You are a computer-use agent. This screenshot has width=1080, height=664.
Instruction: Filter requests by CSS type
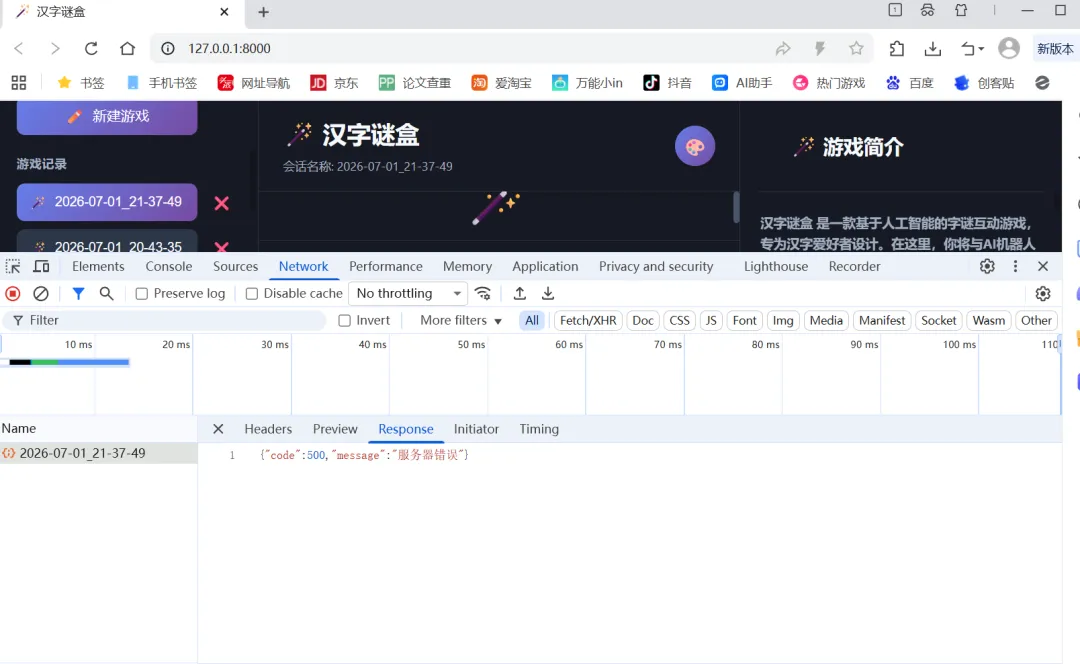click(679, 320)
